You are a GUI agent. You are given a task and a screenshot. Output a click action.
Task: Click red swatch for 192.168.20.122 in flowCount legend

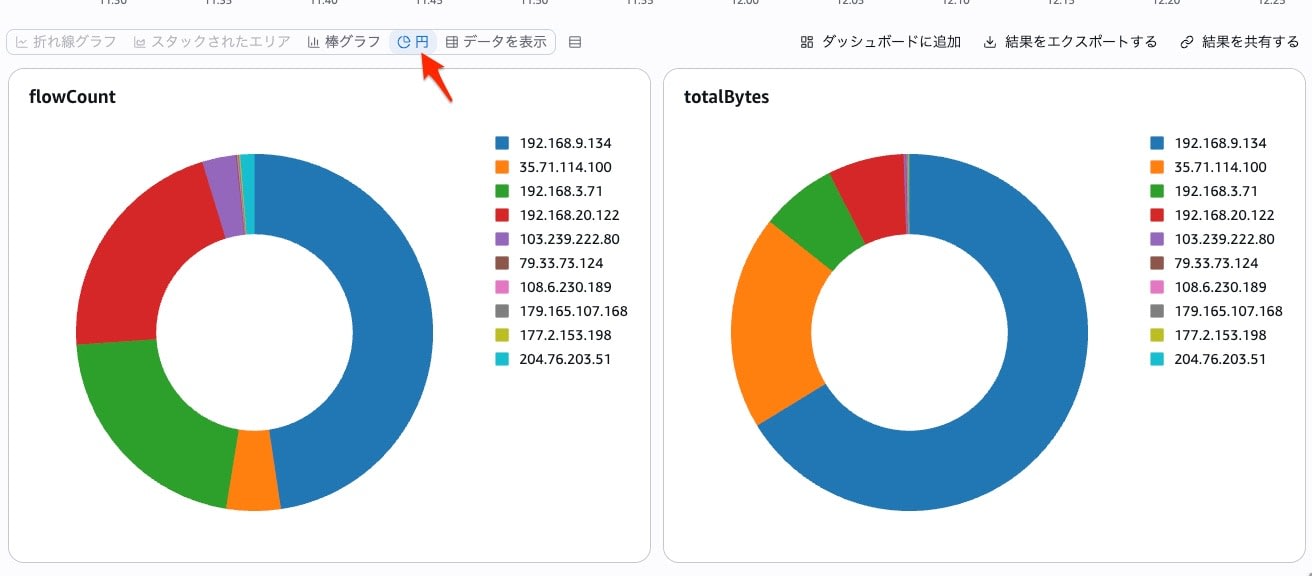pos(502,215)
